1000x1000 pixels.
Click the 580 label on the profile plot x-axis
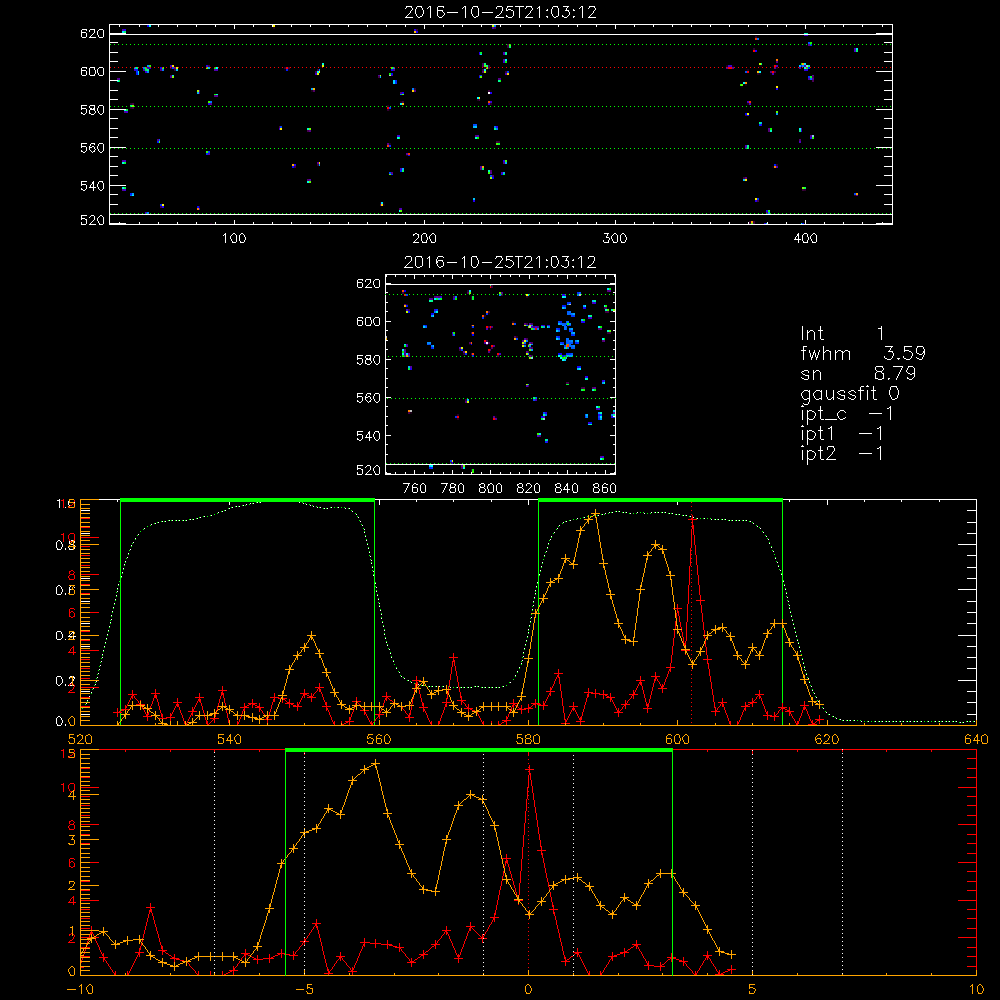click(528, 740)
